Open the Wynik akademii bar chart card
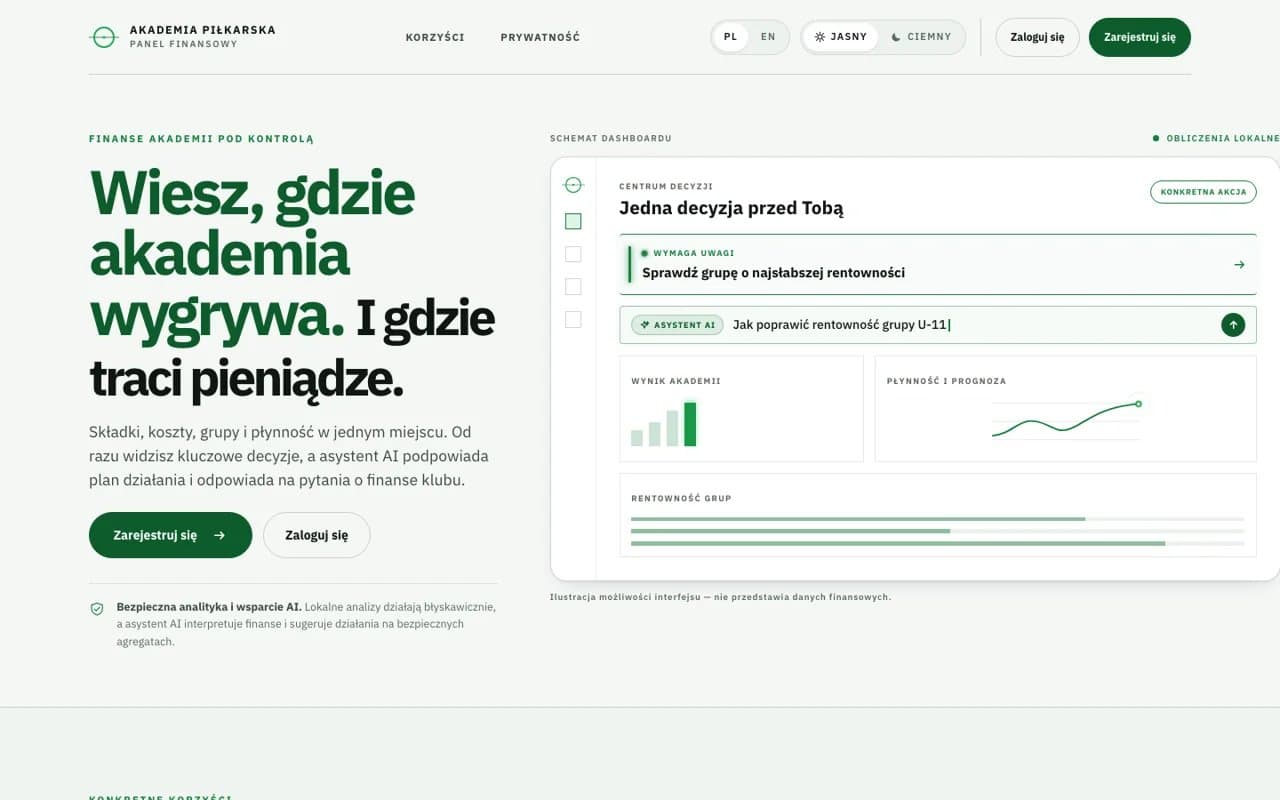The image size is (1280, 800). click(x=741, y=408)
